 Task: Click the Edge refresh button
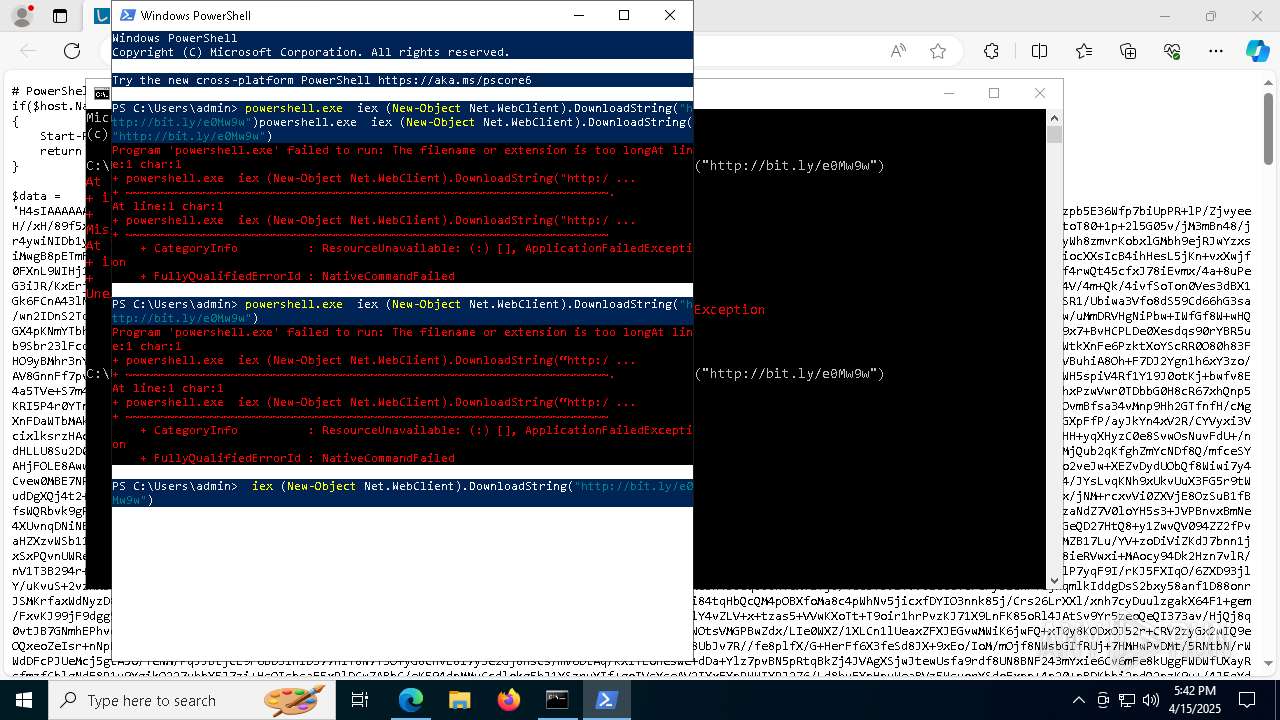coord(72,51)
